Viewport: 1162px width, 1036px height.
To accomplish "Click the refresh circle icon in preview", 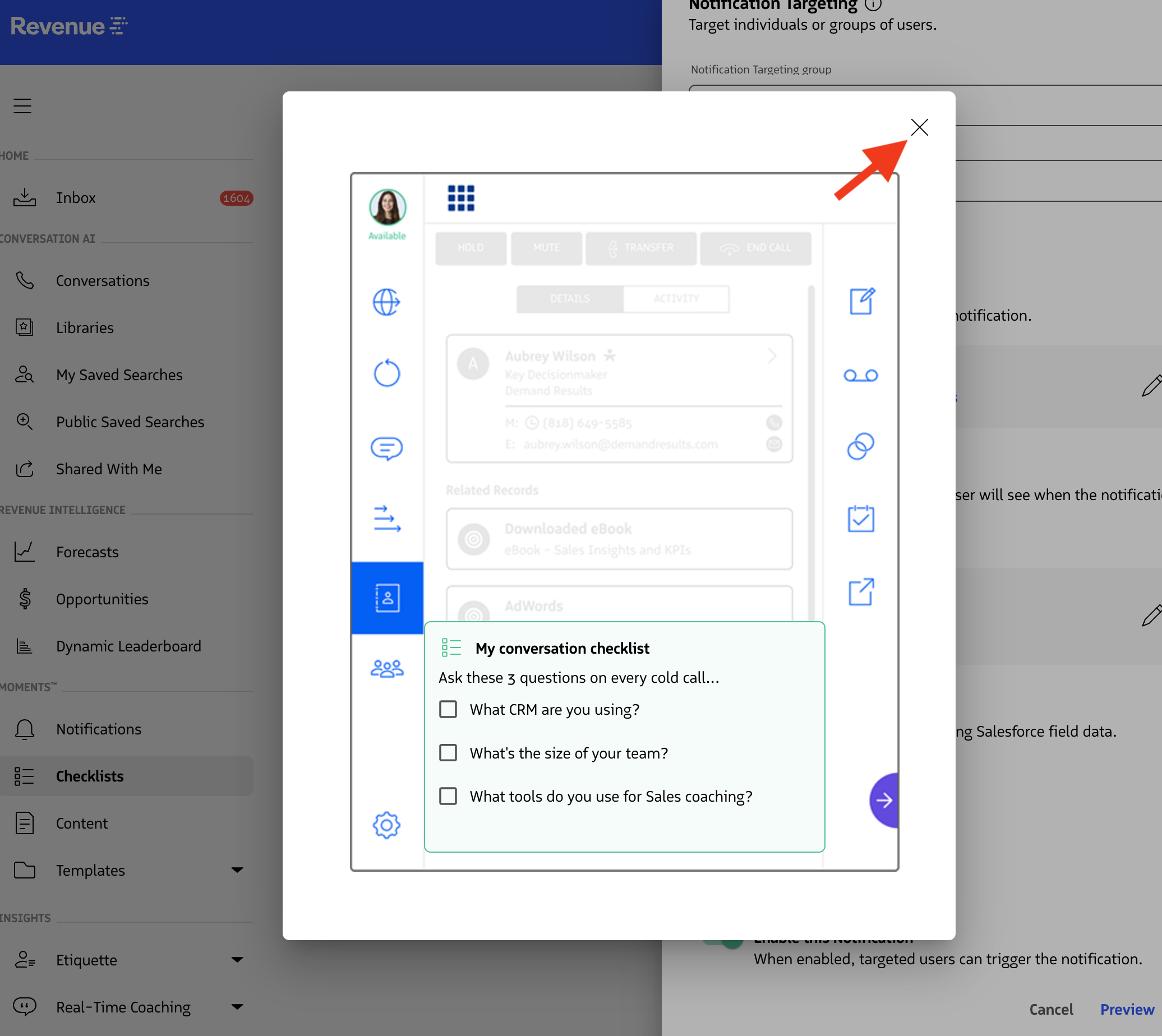I will click(x=386, y=373).
